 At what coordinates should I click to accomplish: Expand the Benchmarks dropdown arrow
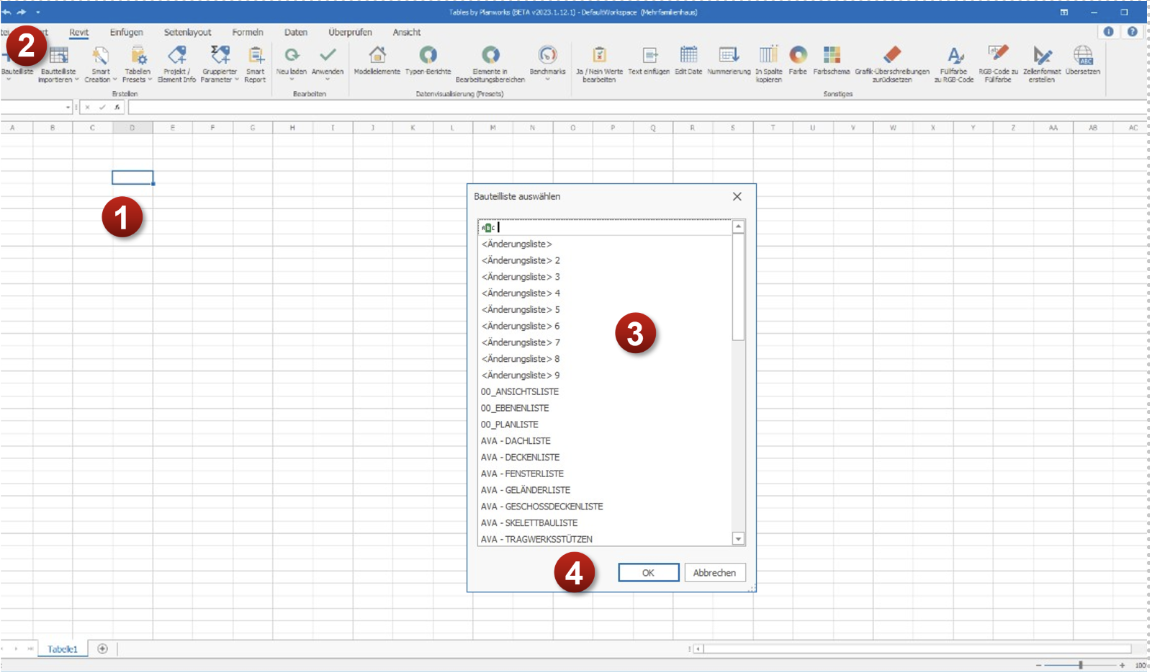coord(547,79)
